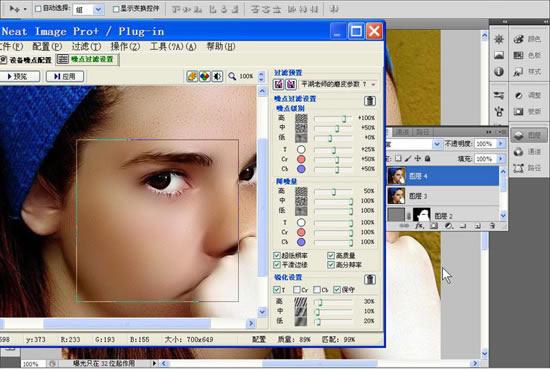Enable sharpening Cr channel checkbox
Viewport: 550px width, 369px height.
tap(297, 290)
